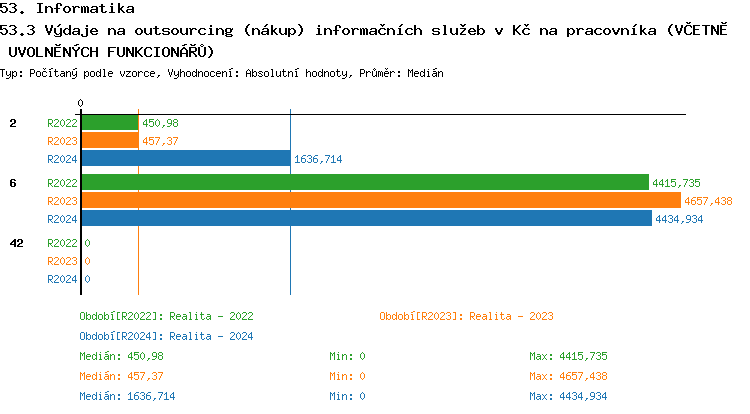The height and width of the screenshot is (414, 750).
Task: Click the green R2022 bar in group 6
Action: [x=365, y=183]
